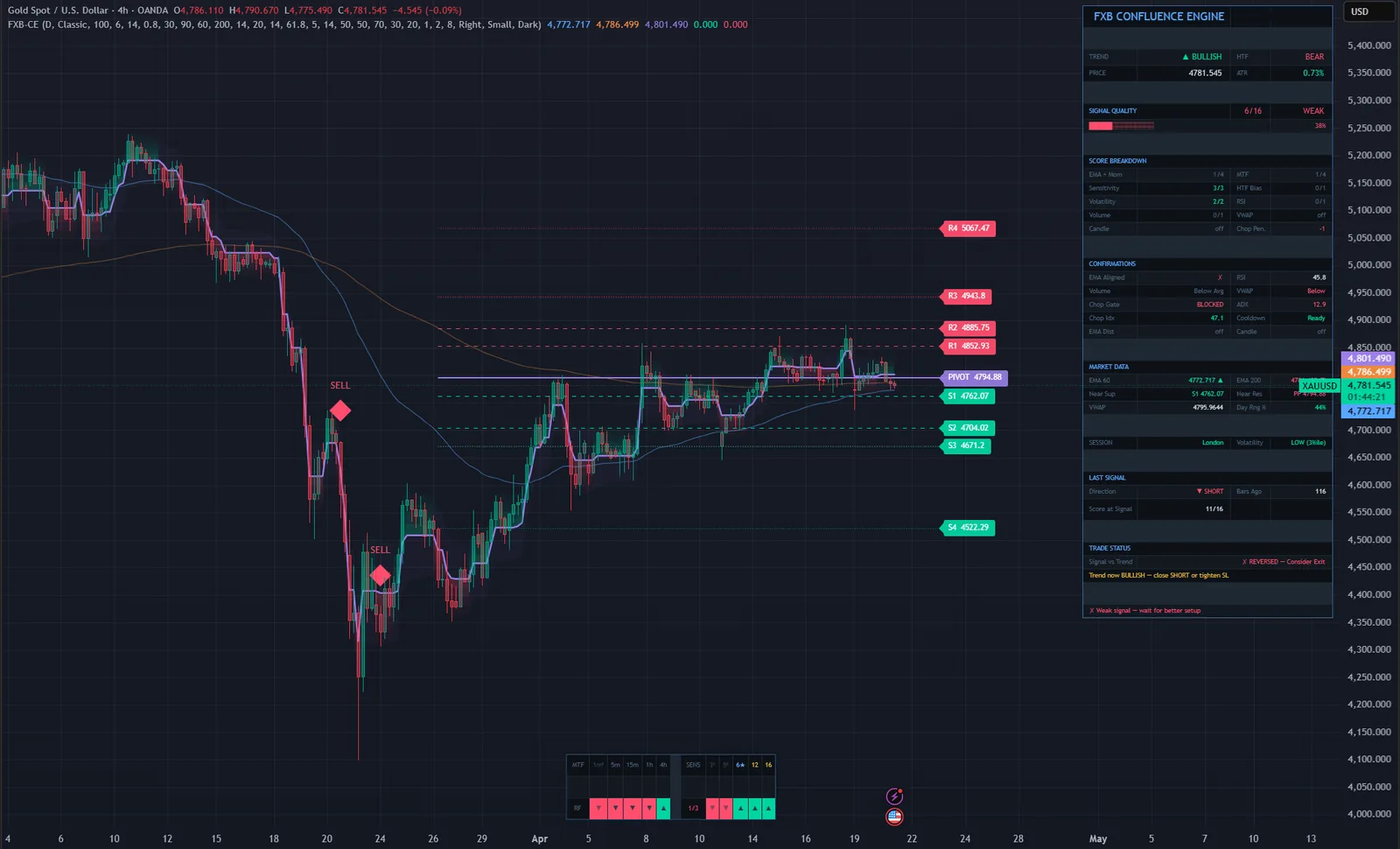The image size is (1400, 849).
Task: Click the upper SELL diamond marker
Action: click(340, 410)
